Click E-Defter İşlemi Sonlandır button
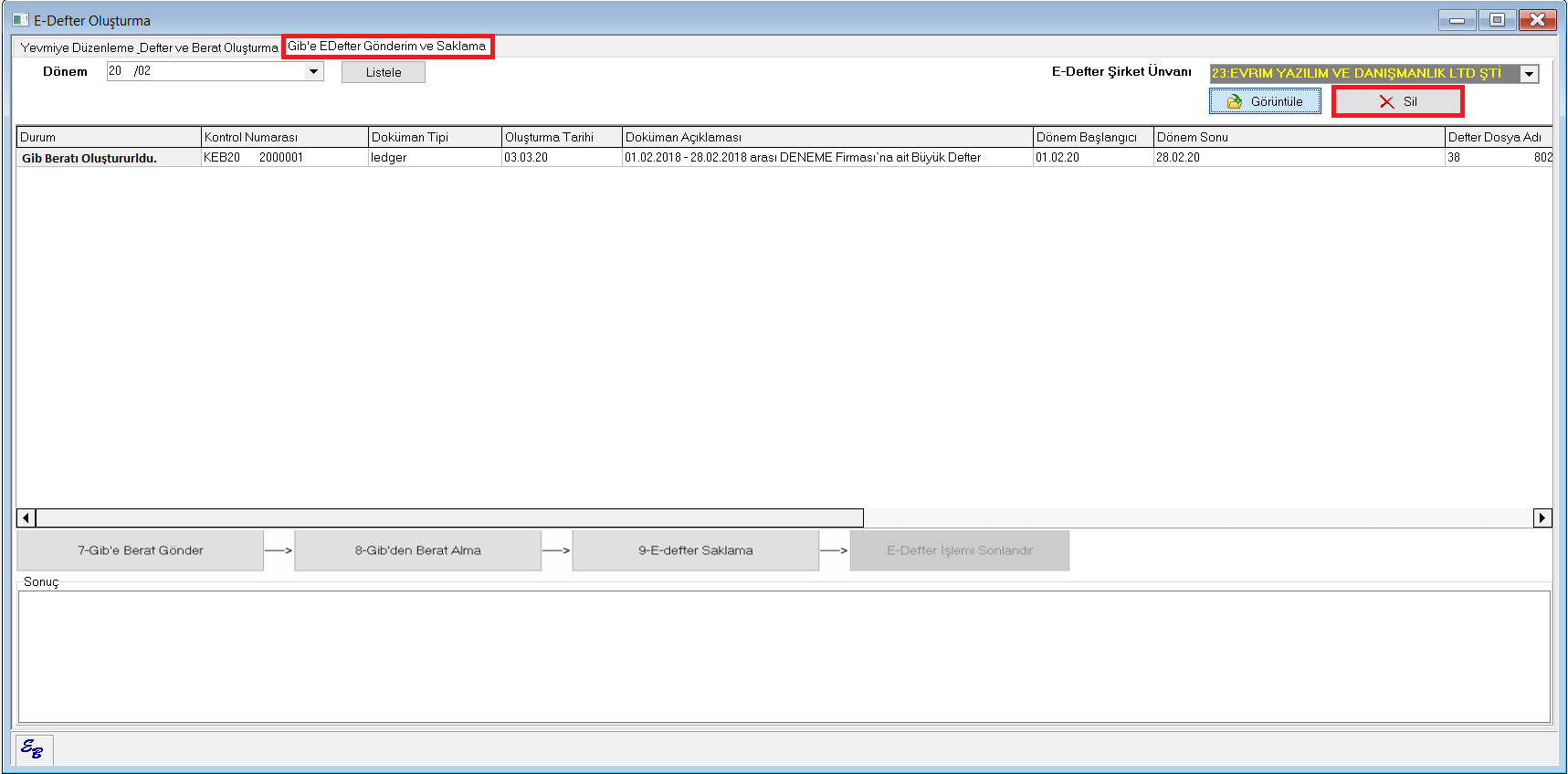 click(x=959, y=550)
